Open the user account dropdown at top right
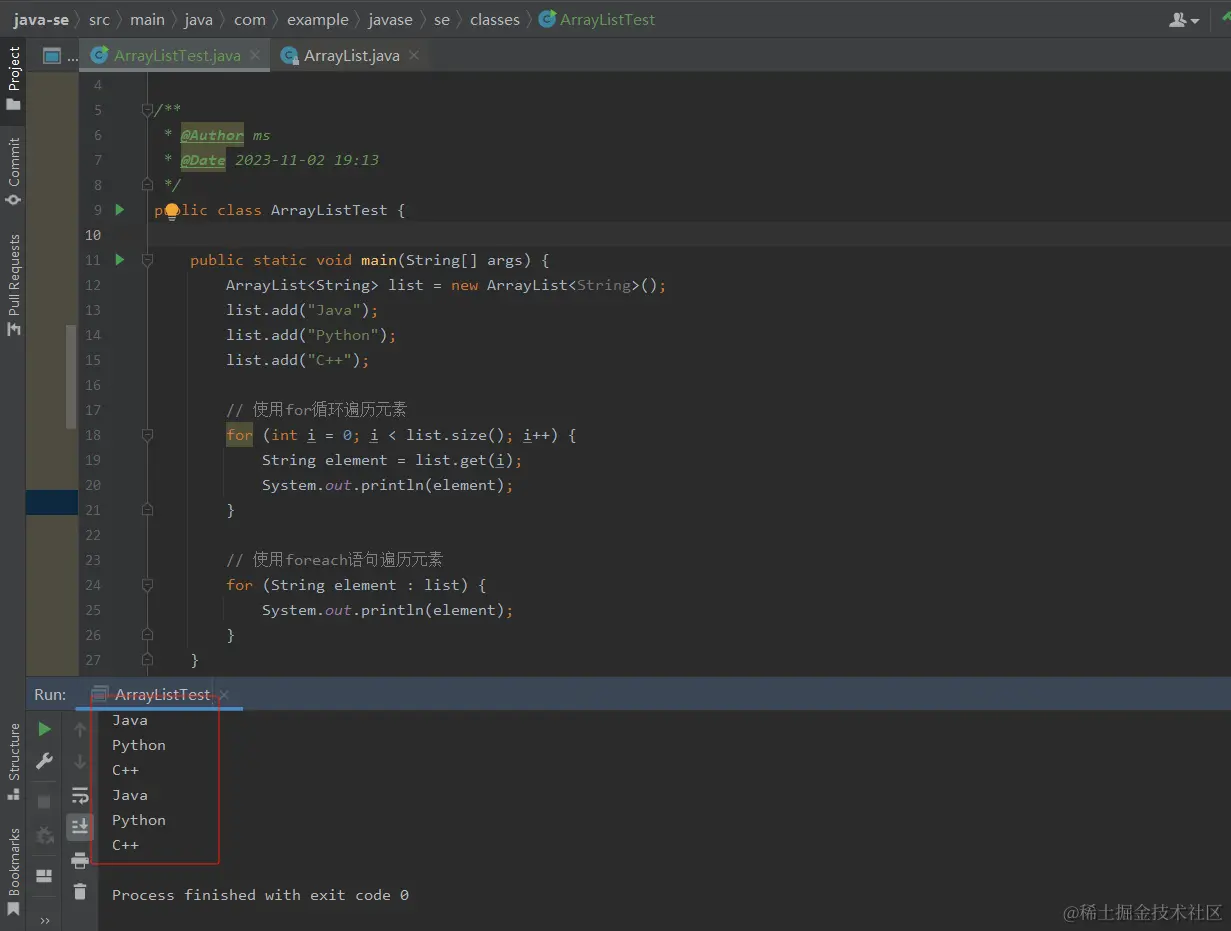The width and height of the screenshot is (1231, 931). (1184, 20)
